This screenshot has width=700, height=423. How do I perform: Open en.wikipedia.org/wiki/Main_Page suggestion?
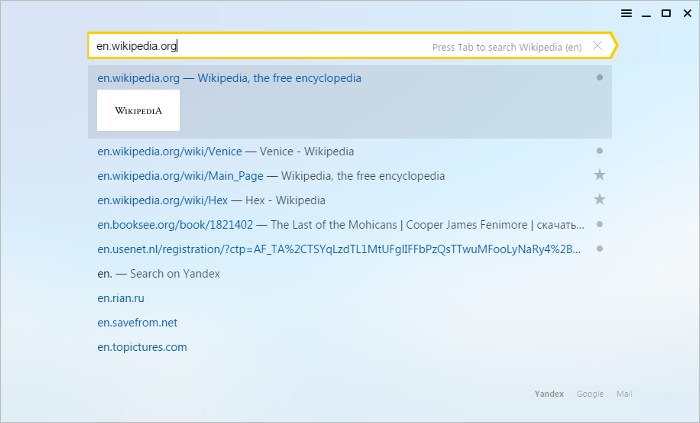pyautogui.click(x=271, y=176)
